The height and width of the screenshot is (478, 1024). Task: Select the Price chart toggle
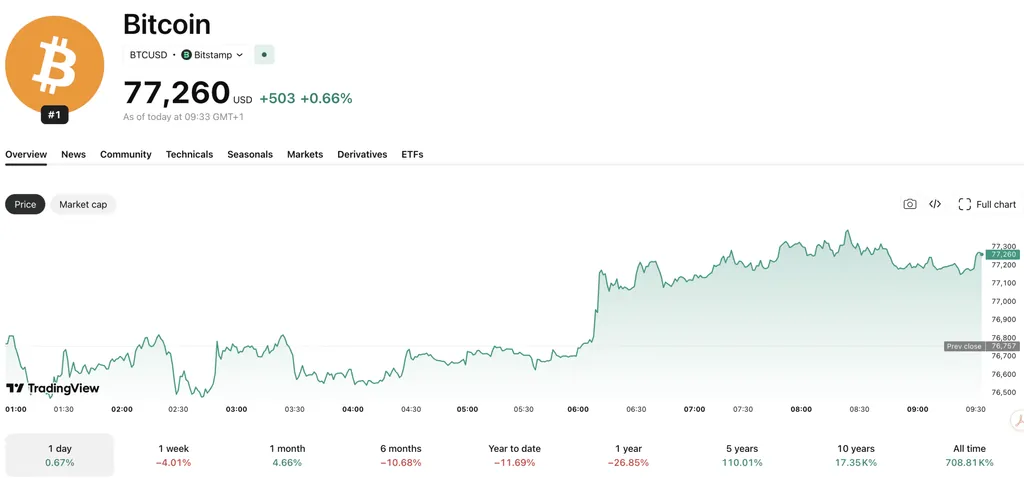point(25,204)
